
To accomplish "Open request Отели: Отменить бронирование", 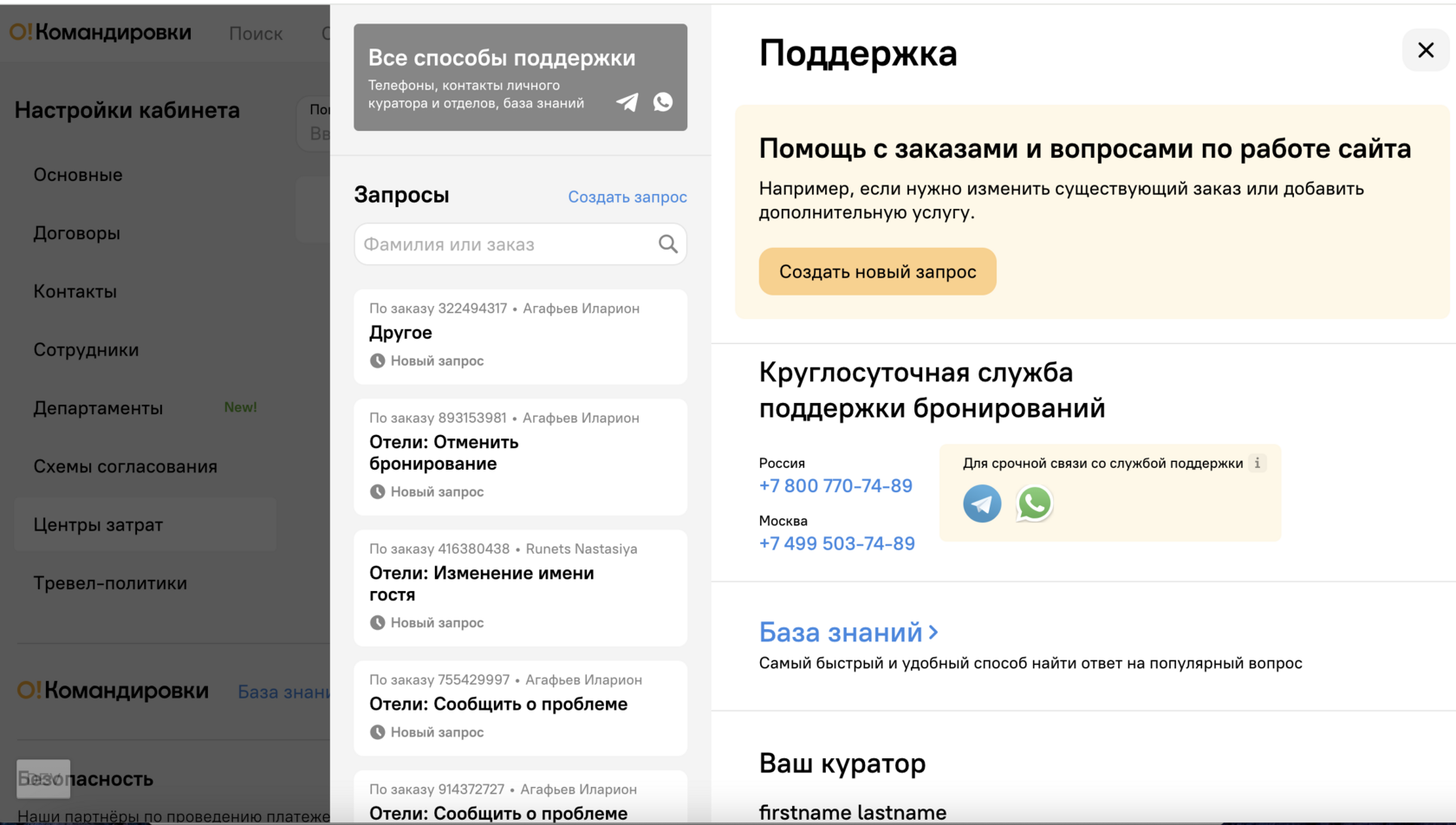I will 520,457.
